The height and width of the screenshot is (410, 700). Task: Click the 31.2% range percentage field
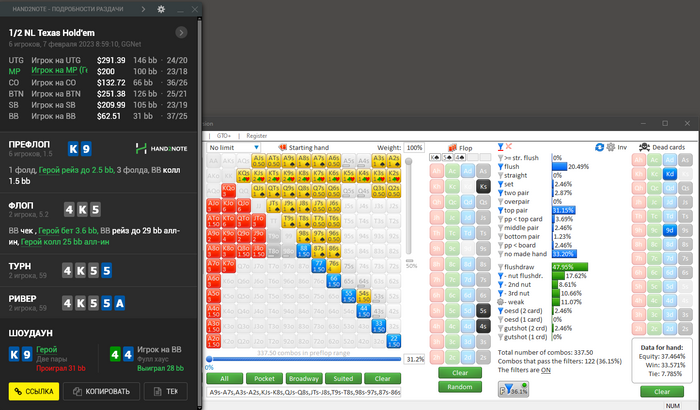[414, 359]
